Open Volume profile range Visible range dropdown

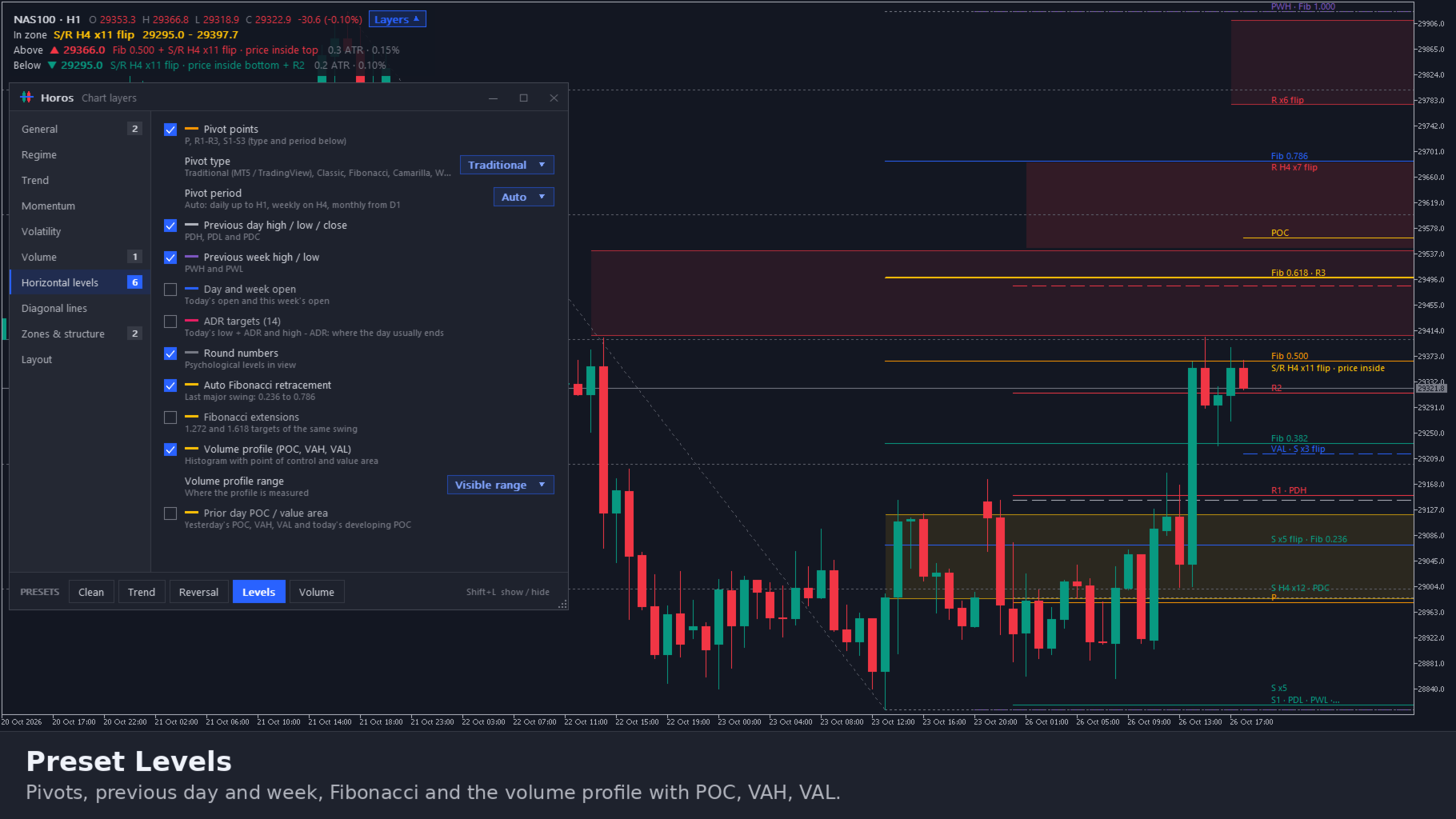[501, 485]
